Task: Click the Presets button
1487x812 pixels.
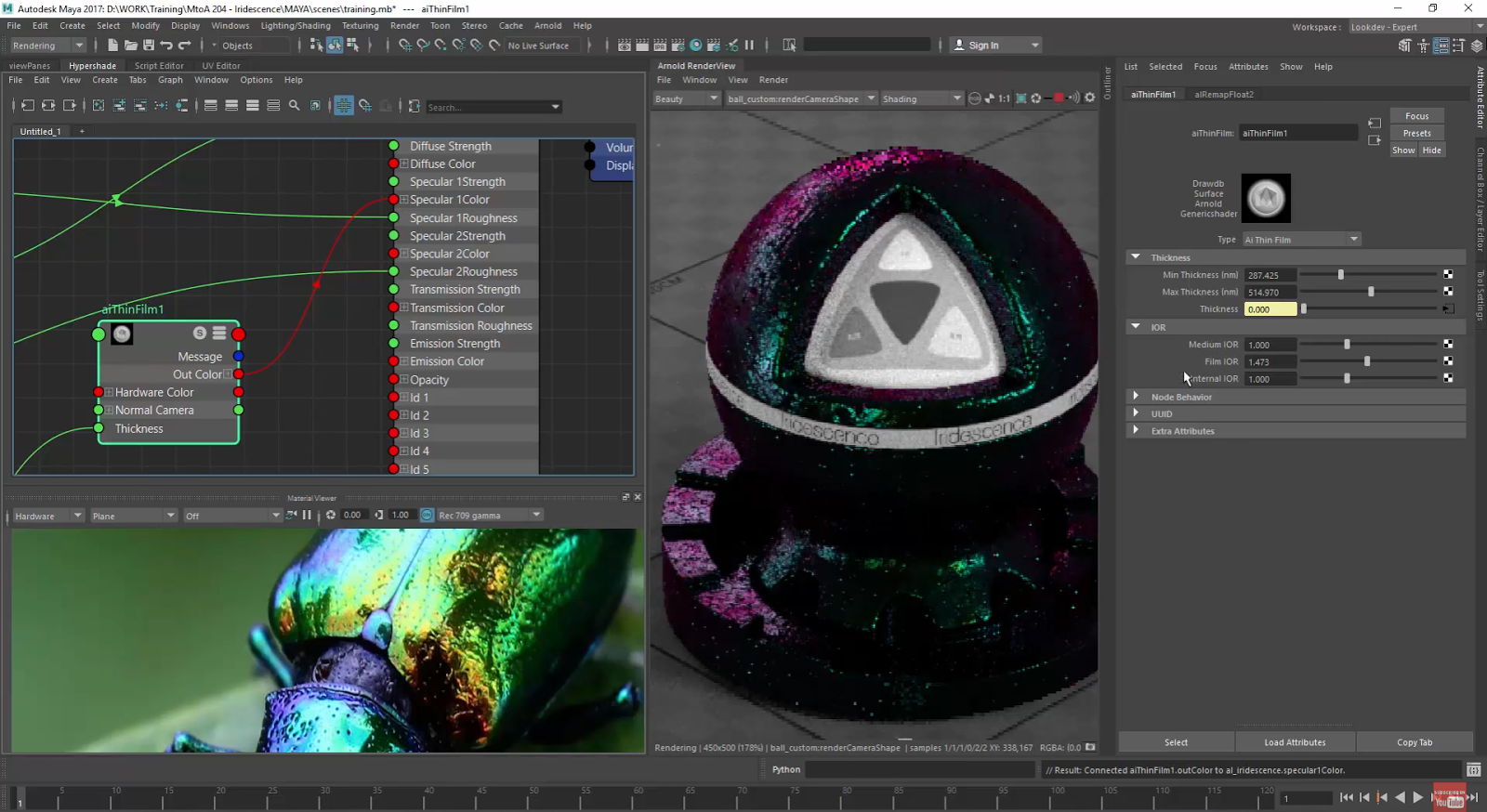Action: click(x=1416, y=133)
